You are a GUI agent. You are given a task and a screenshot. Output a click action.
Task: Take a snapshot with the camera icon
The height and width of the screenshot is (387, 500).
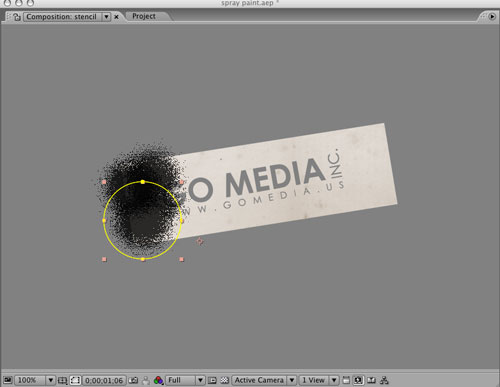coord(133,380)
